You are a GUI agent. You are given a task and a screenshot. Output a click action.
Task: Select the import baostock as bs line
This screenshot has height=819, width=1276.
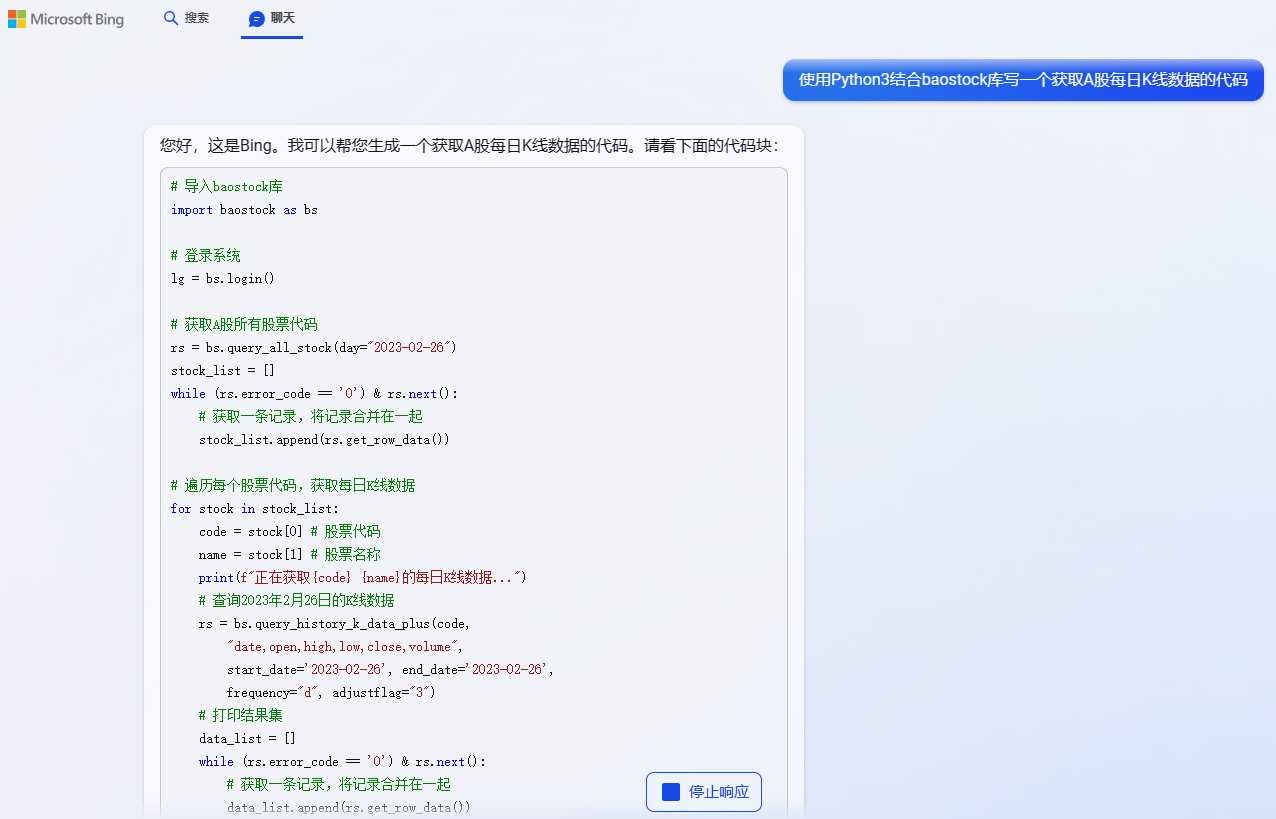click(242, 209)
